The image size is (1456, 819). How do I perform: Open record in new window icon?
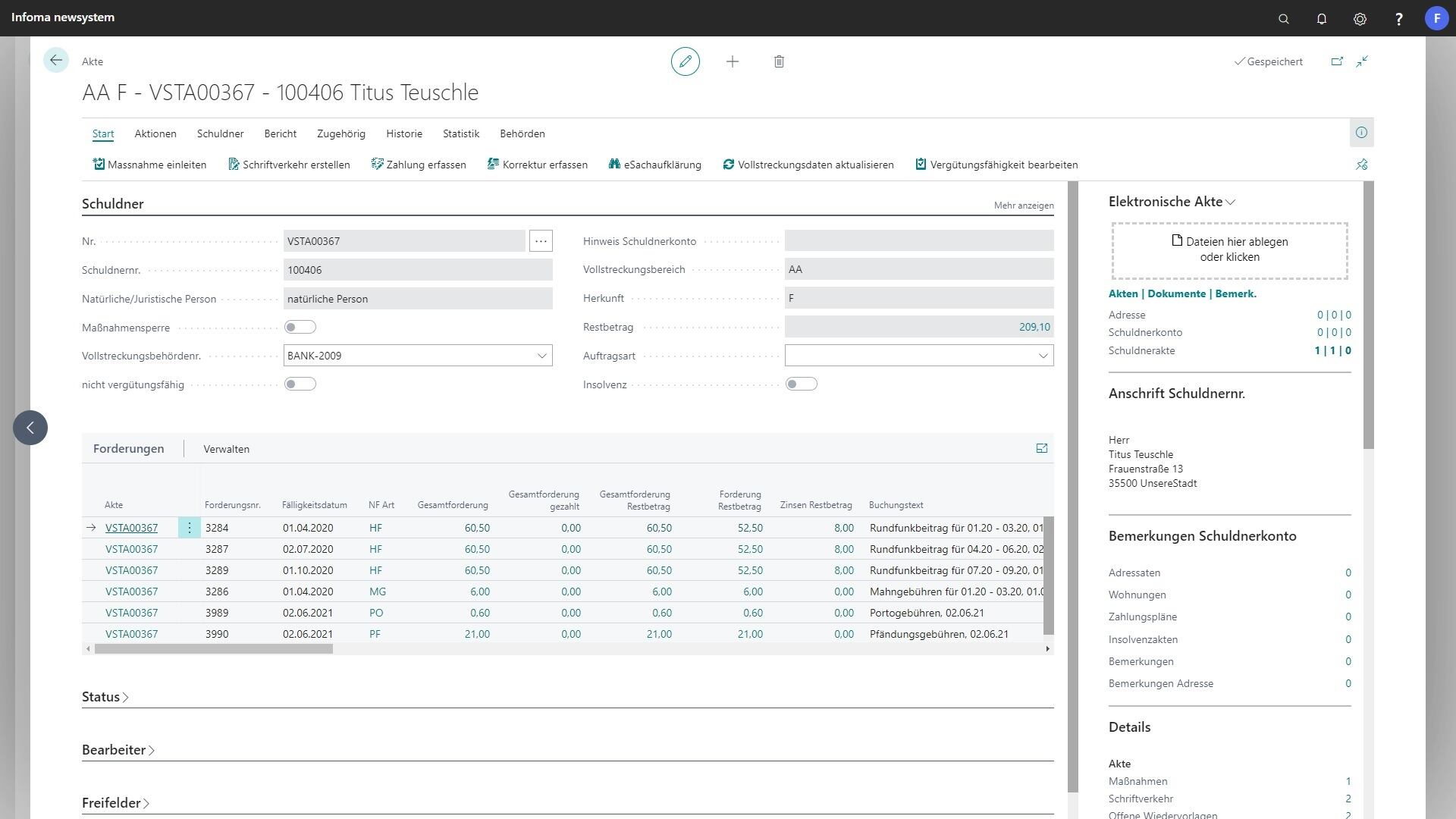click(1337, 61)
